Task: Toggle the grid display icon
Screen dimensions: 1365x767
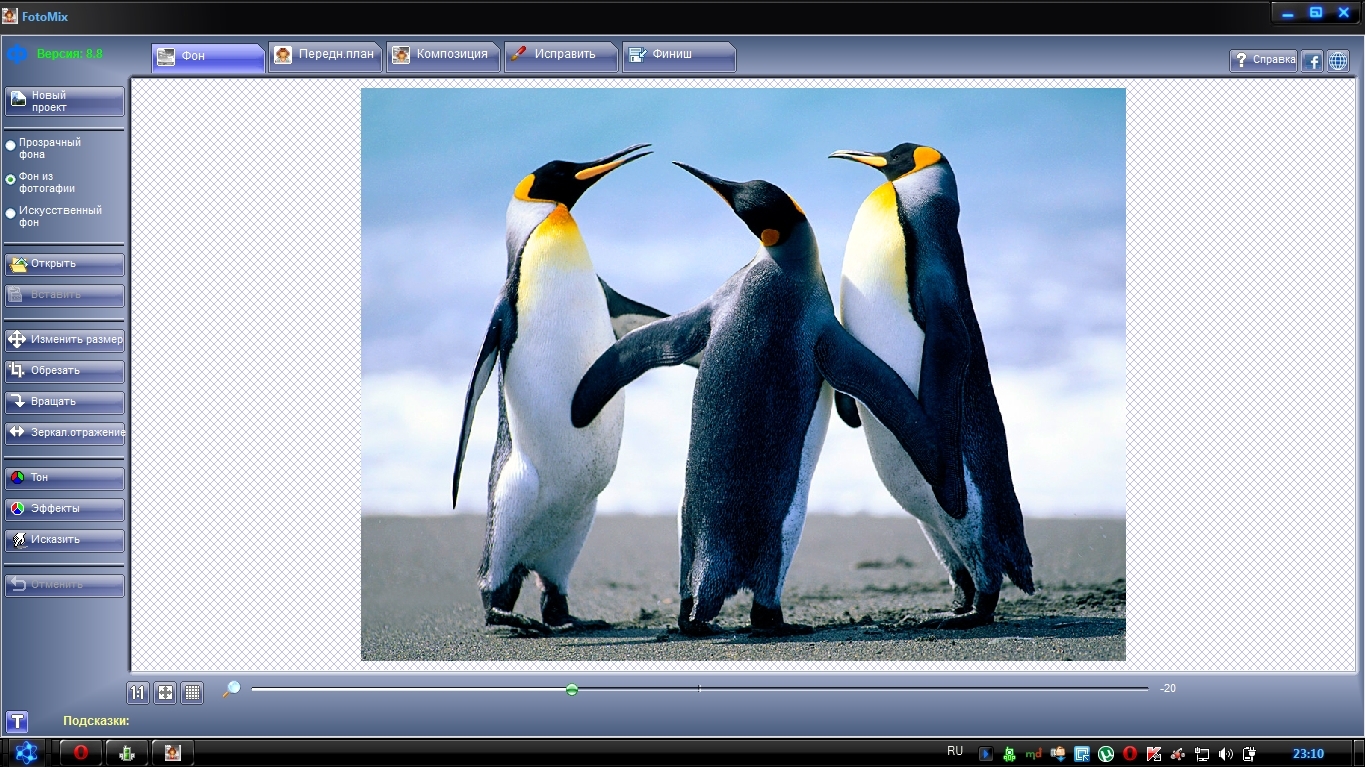Action: click(x=192, y=692)
